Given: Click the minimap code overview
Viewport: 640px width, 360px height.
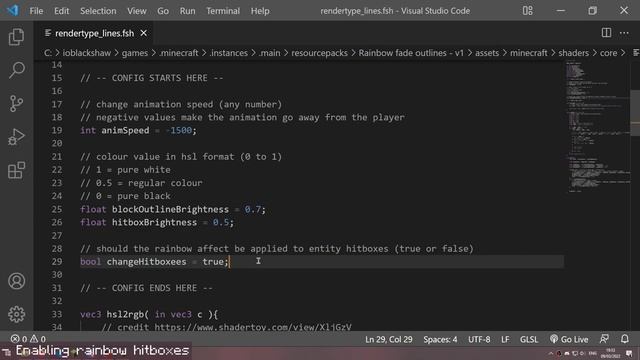Looking at the screenshot, I should click(597, 127).
